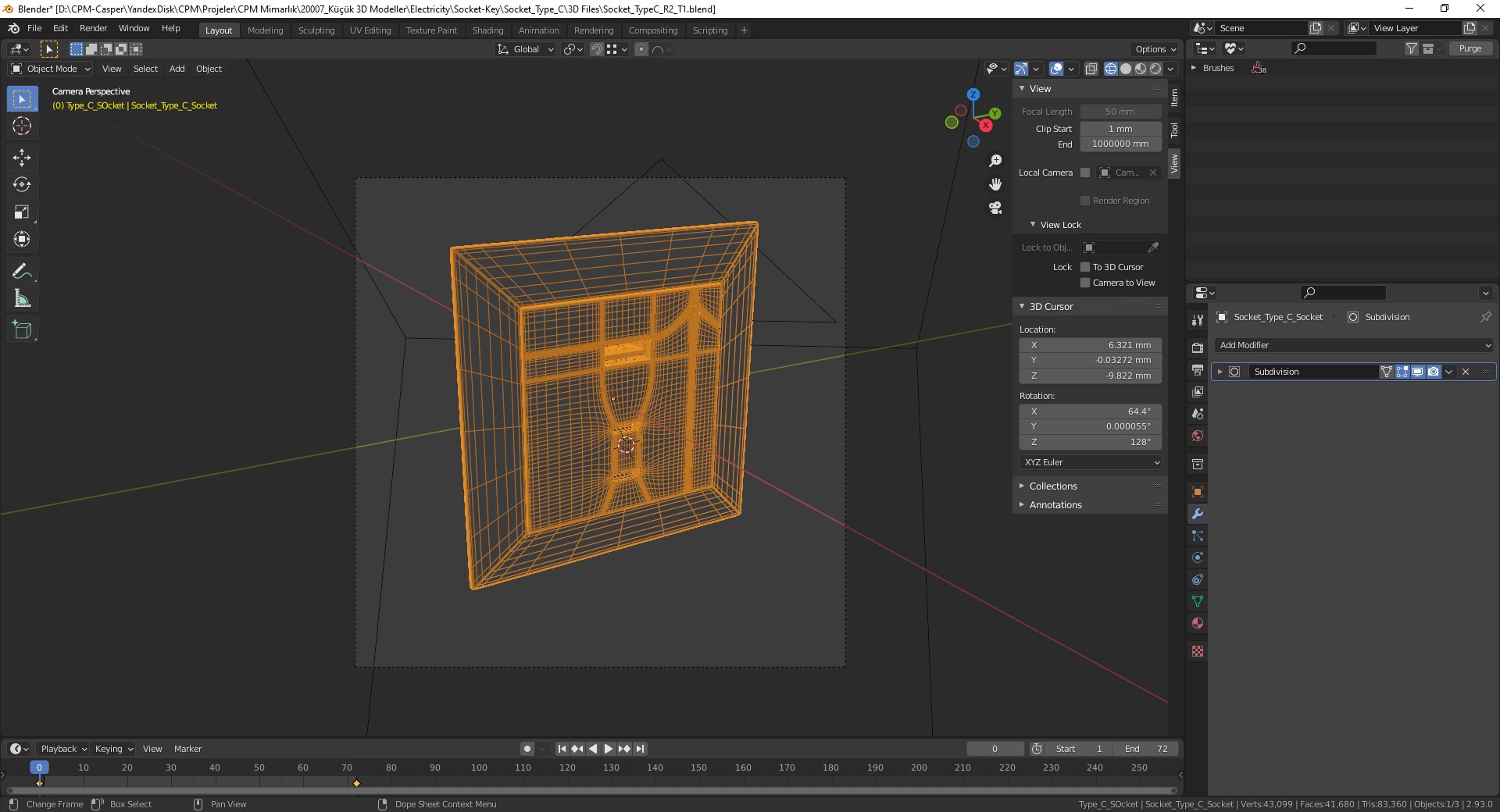Expand the Brushes entry in outliner
This screenshot has width=1500, height=812.
coord(1194,68)
